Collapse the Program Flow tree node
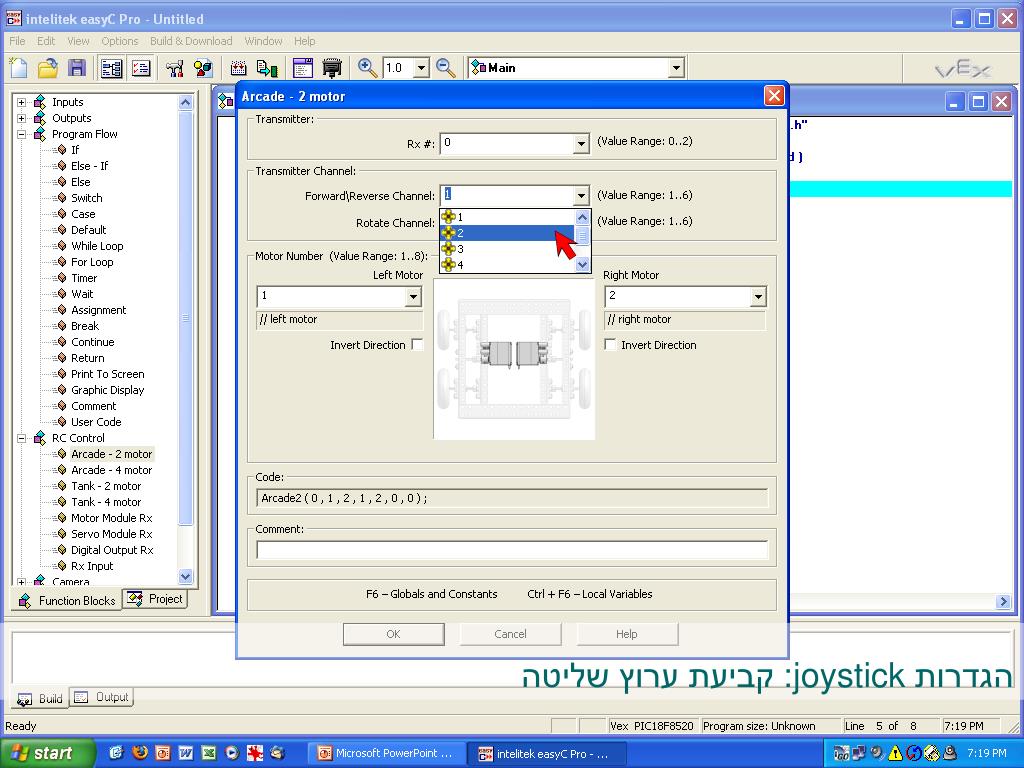 [x=22, y=134]
